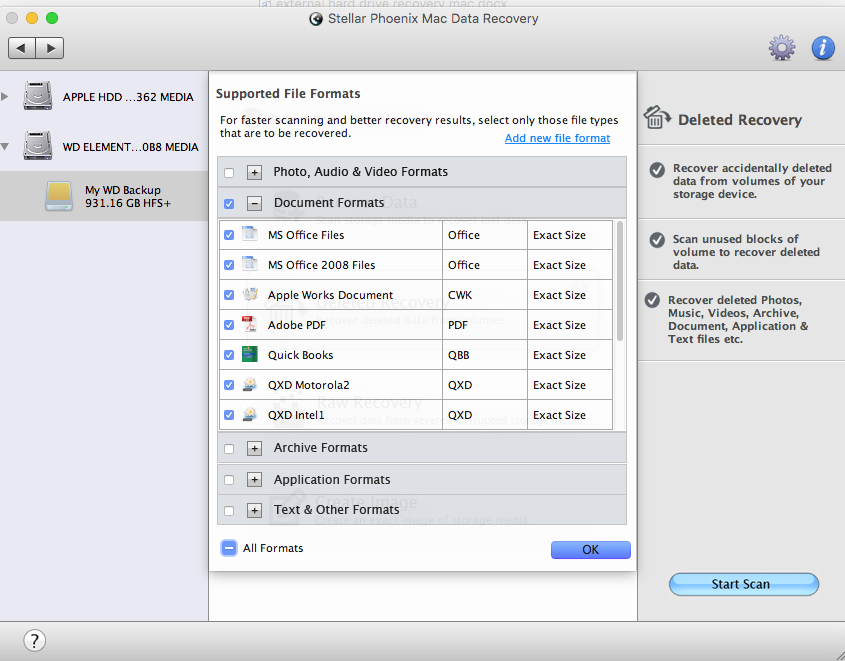Viewport: 845px width, 661px height.
Task: Click the MS Office Files icon
Action: point(250,234)
